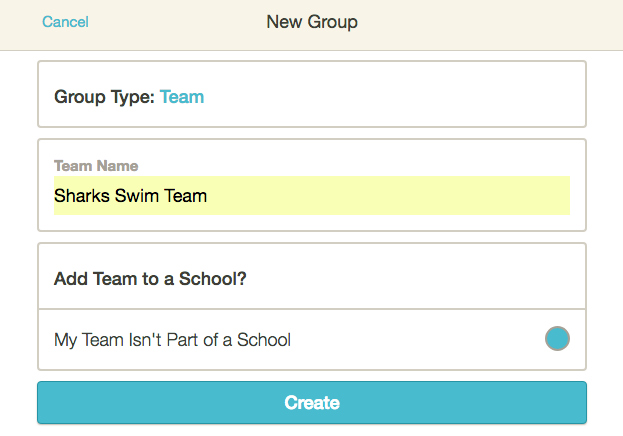Click empty area of the Group Type card
This screenshot has width=623, height=436.
point(397,95)
